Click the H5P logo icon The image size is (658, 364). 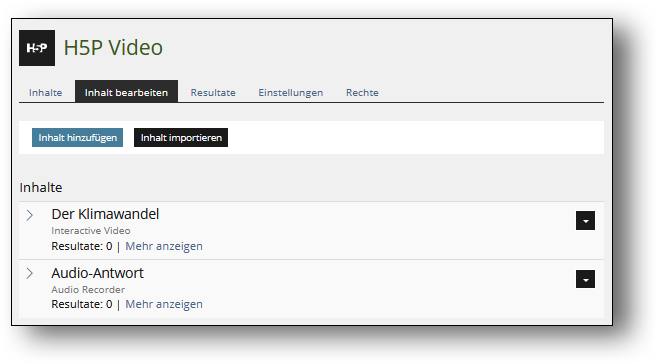37,48
